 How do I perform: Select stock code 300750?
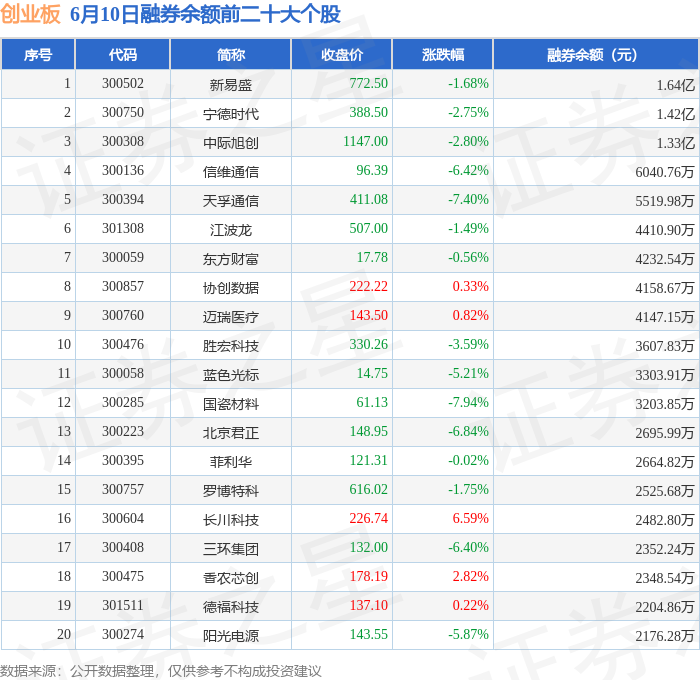(123, 112)
